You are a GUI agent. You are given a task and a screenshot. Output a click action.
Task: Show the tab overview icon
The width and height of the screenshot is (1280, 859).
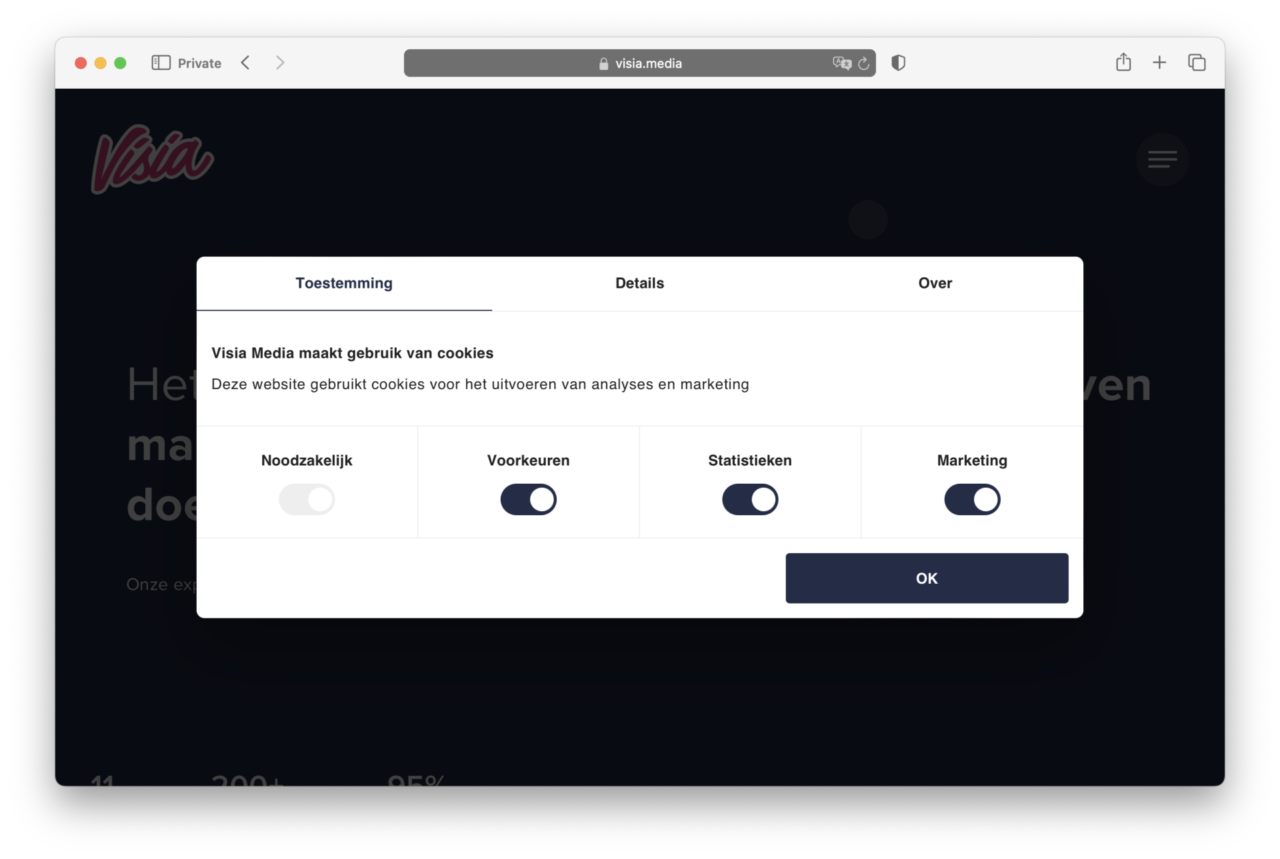(x=1196, y=63)
